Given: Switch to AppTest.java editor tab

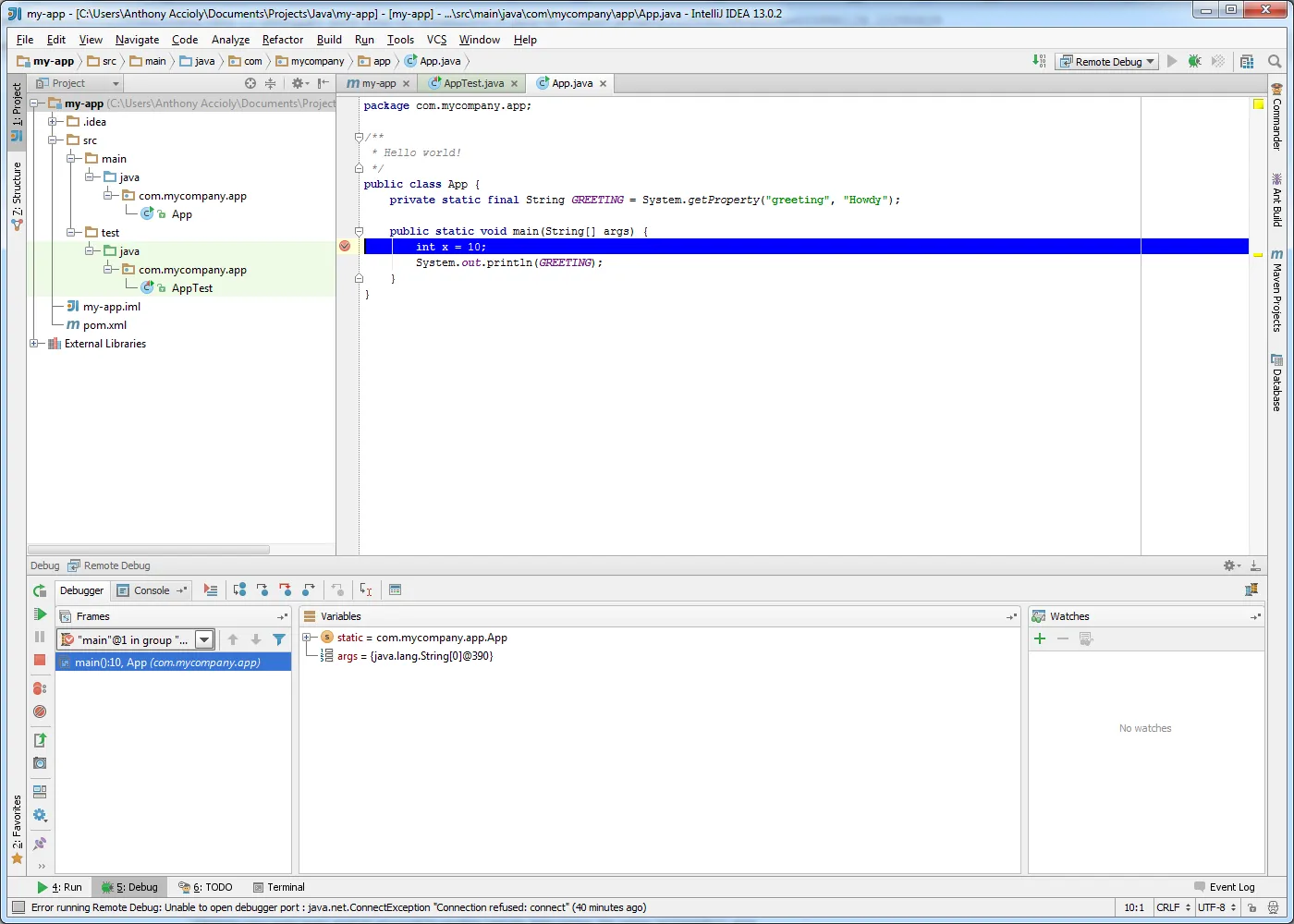Looking at the screenshot, I should pyautogui.click(x=473, y=83).
